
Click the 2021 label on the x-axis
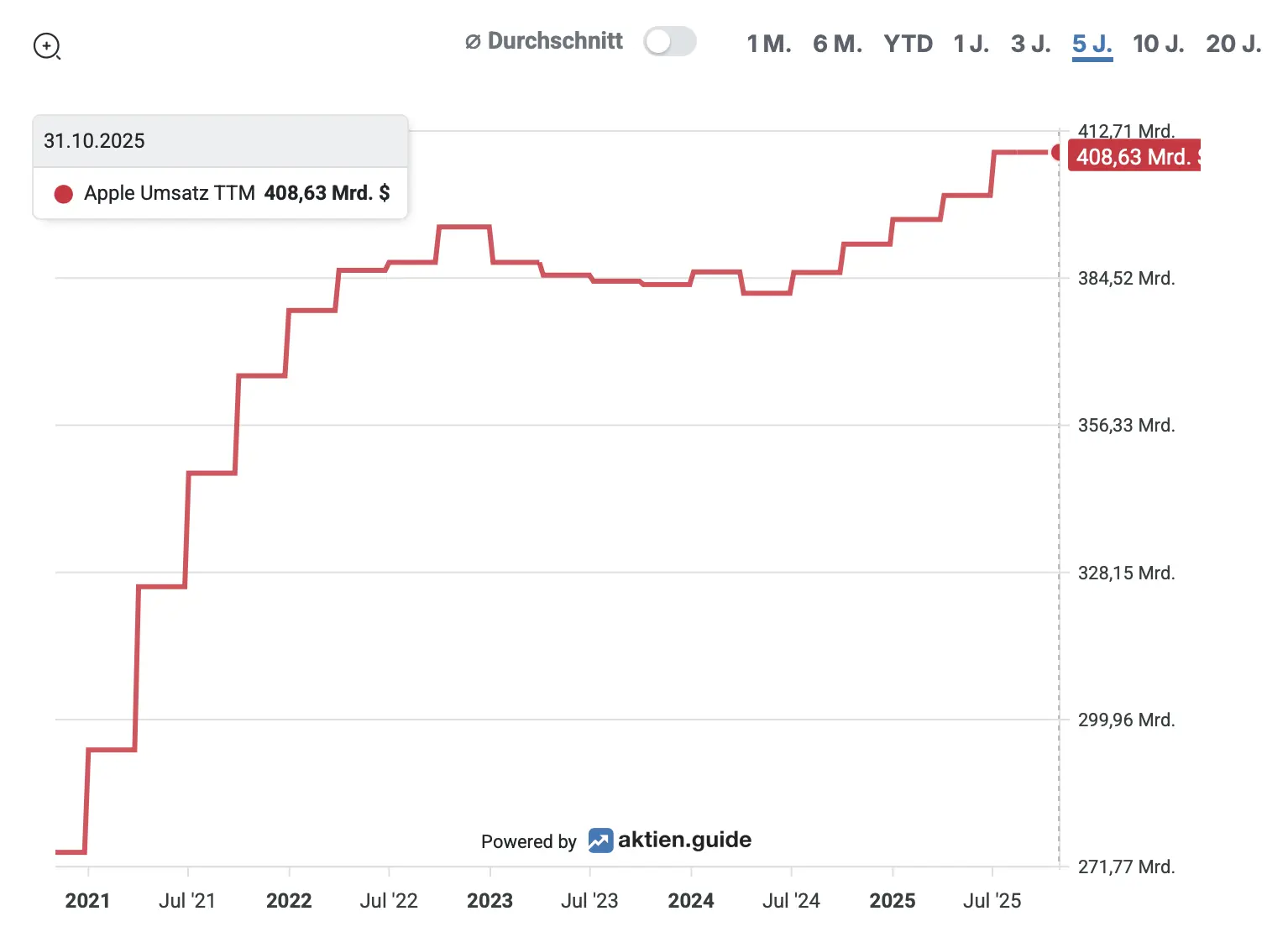pyautogui.click(x=87, y=900)
